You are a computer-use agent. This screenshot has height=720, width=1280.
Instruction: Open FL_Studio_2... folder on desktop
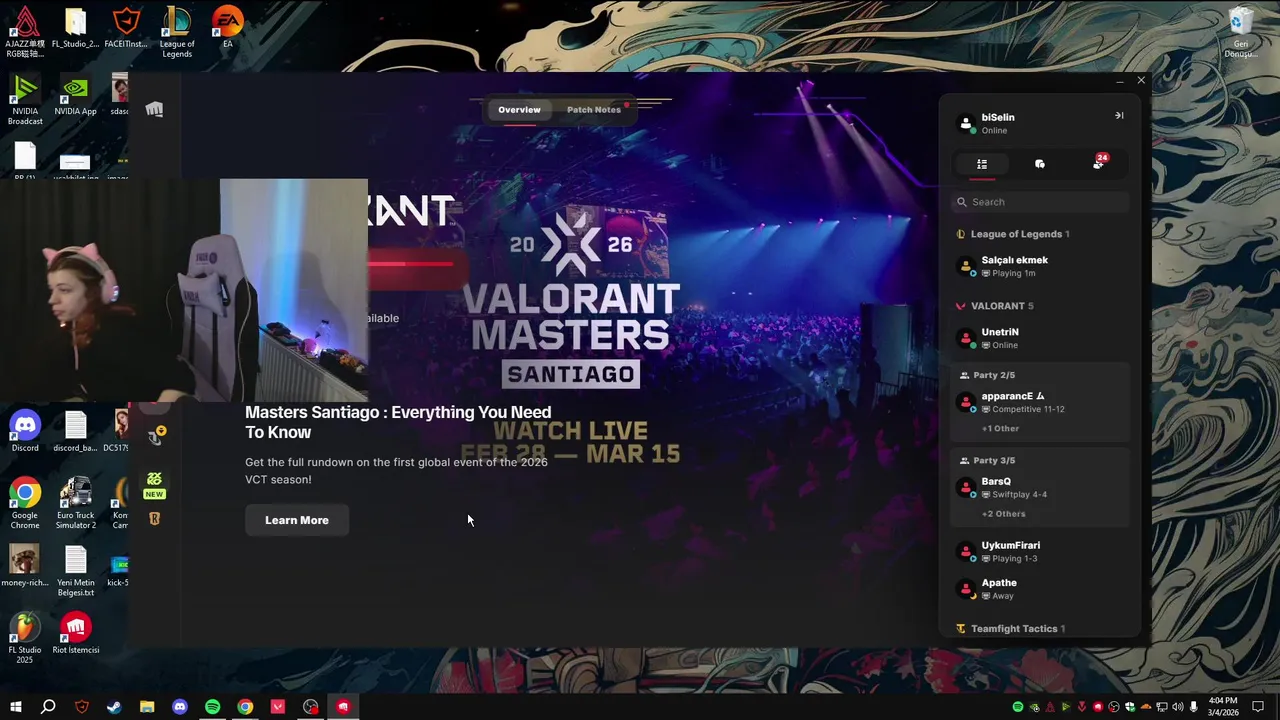click(x=76, y=27)
